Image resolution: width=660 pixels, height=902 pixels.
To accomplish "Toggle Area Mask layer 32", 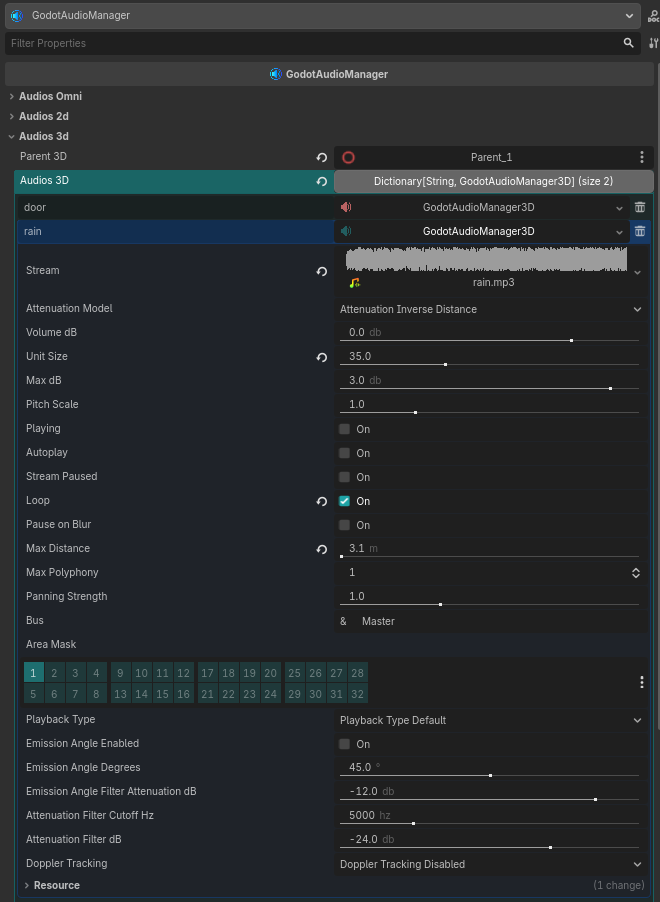I will click(357, 694).
